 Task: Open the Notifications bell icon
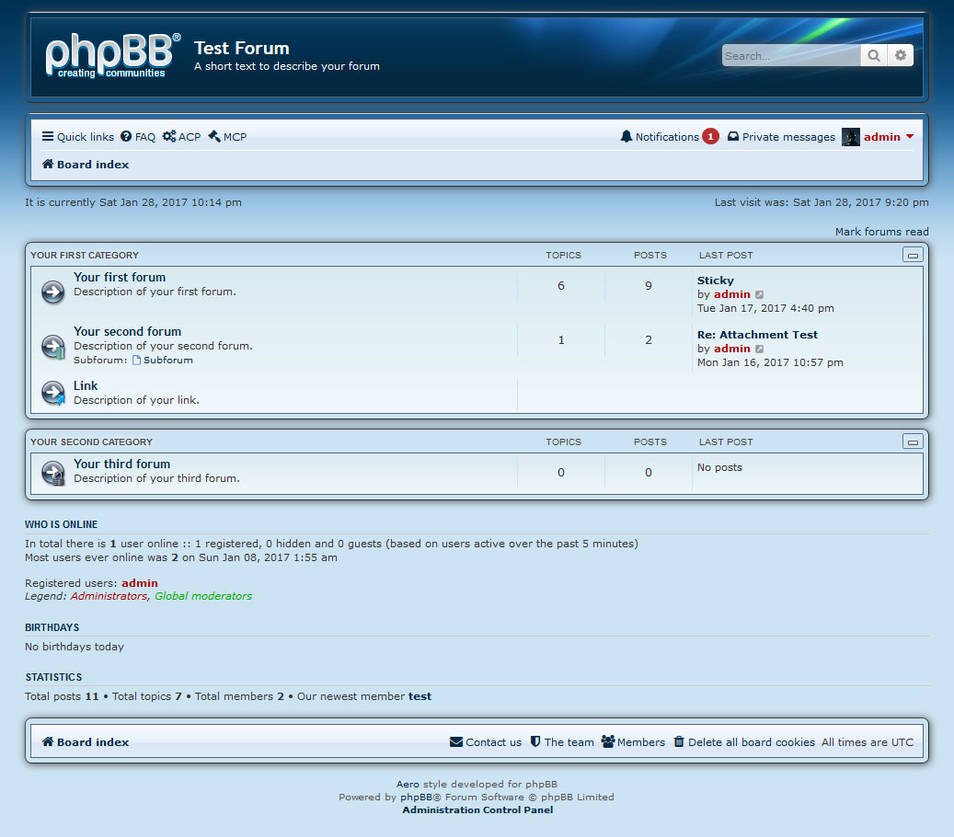tap(626, 136)
